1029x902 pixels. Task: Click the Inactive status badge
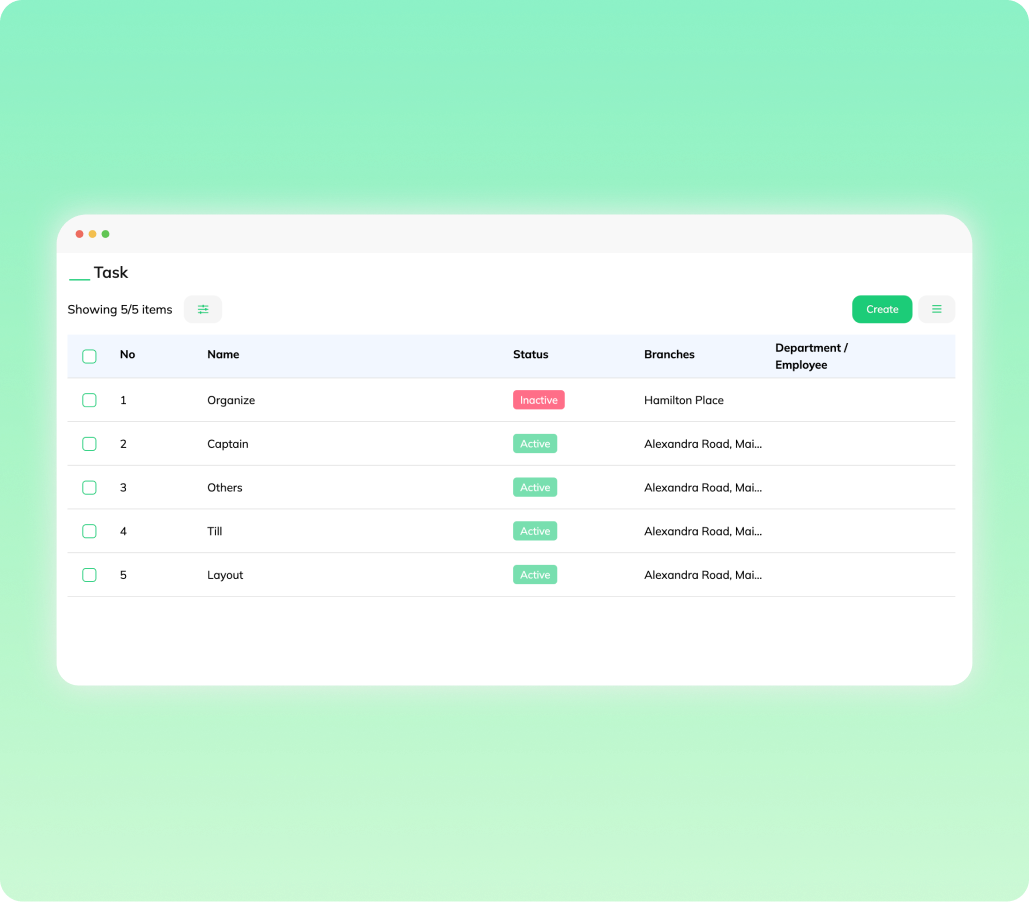tap(539, 400)
